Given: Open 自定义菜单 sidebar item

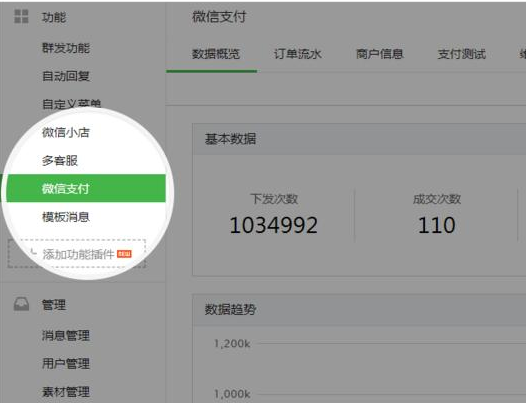Looking at the screenshot, I should (x=71, y=104).
